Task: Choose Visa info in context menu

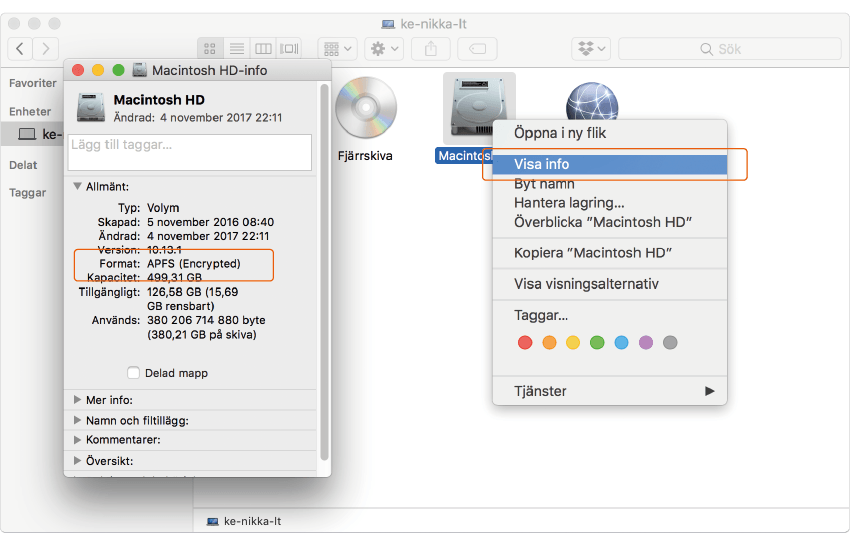Action: [541, 164]
